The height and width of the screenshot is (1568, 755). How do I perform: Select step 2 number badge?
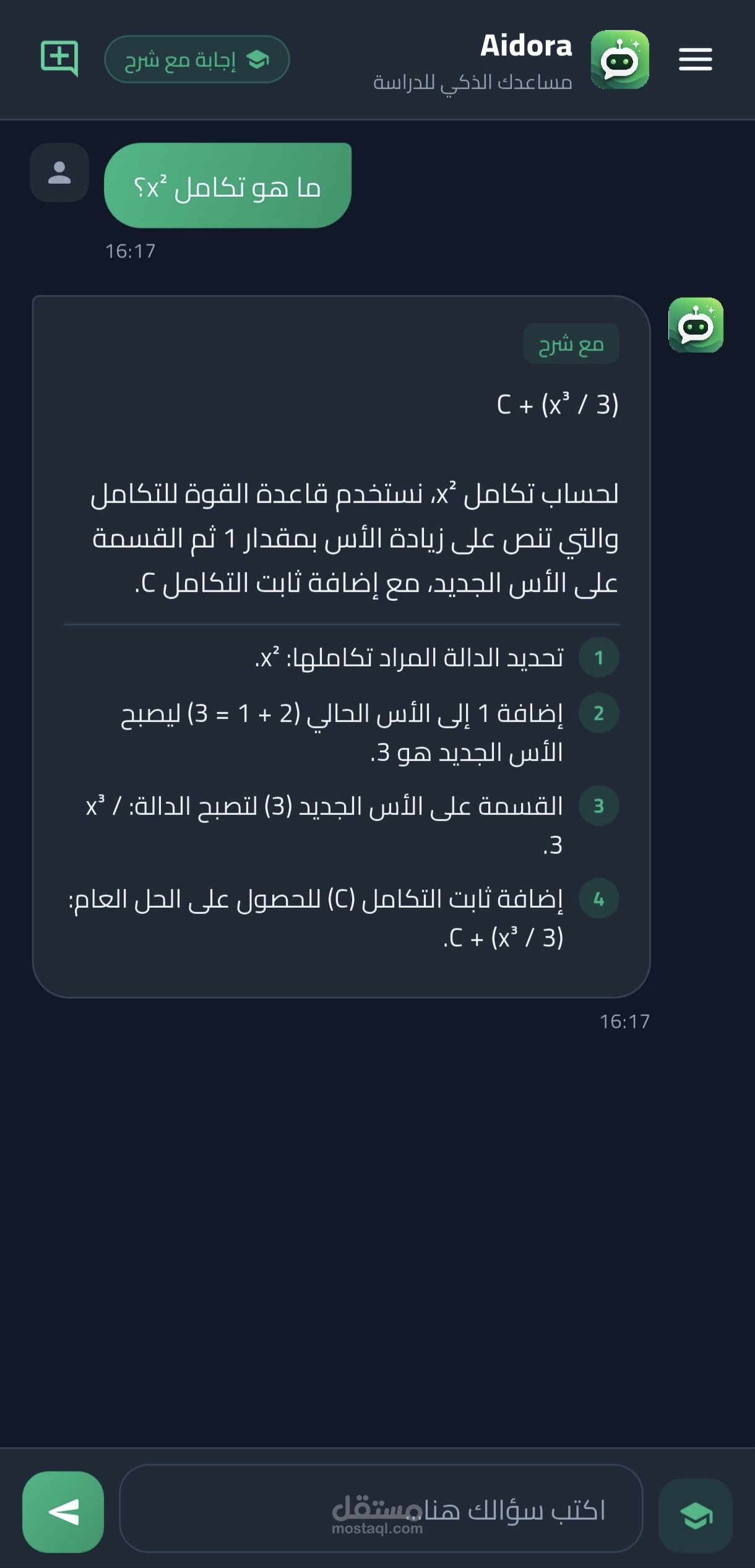598,713
